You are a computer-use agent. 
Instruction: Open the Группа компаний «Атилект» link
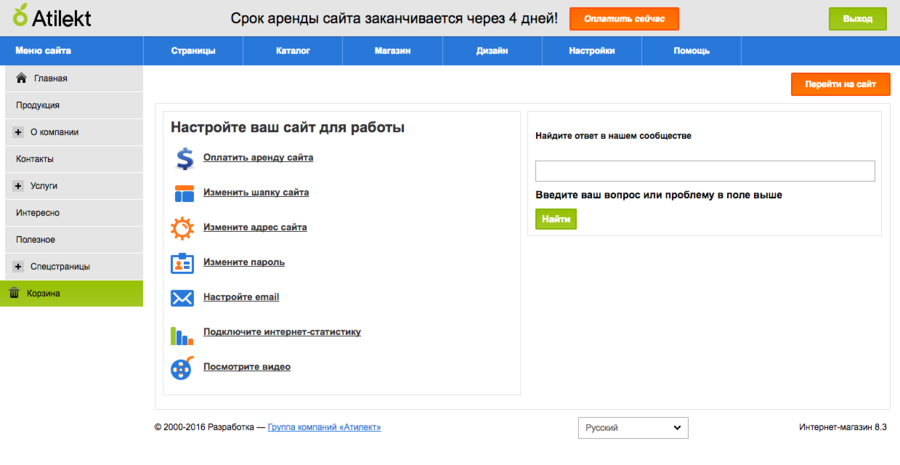[x=324, y=427]
